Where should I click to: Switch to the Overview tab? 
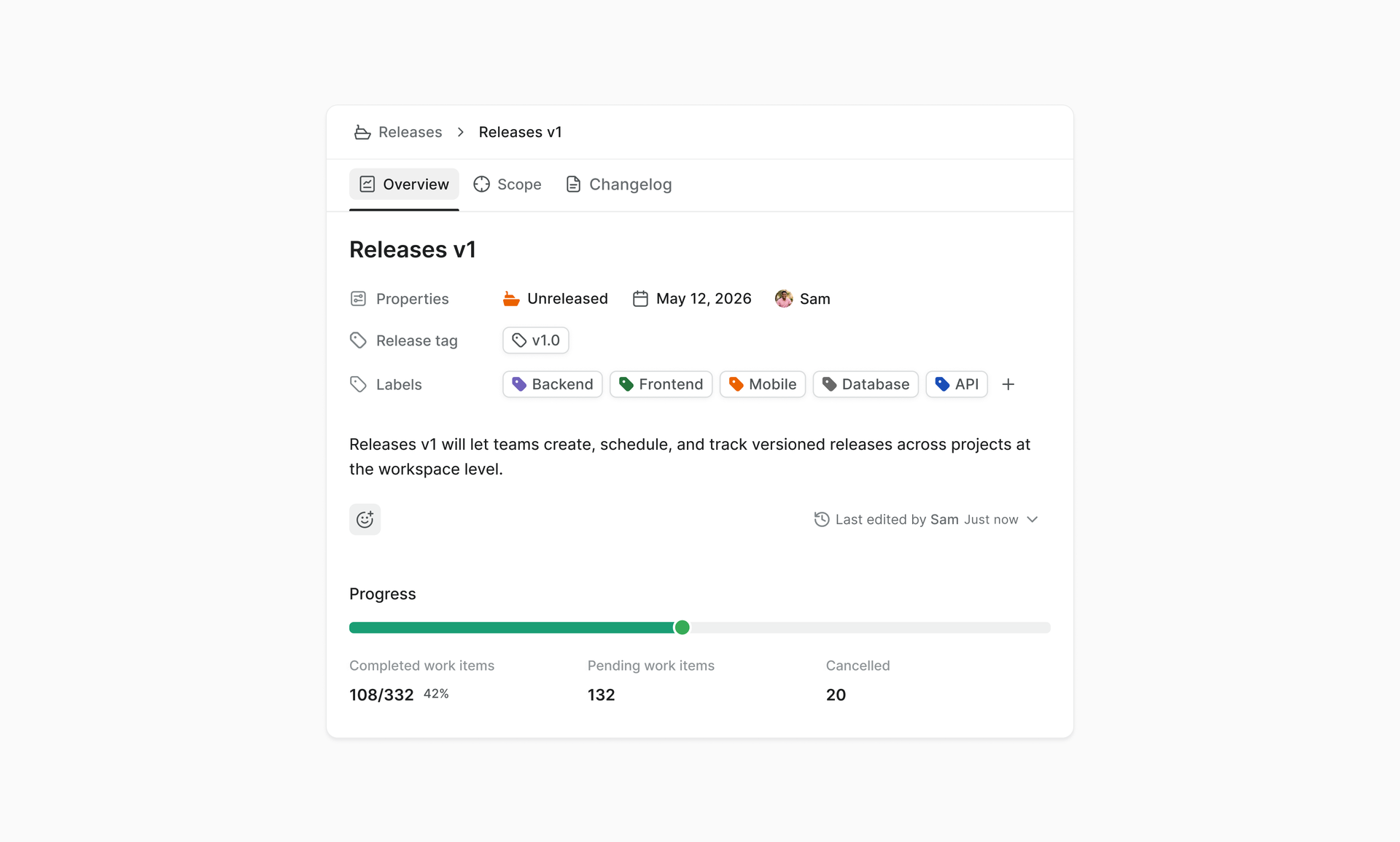[404, 184]
